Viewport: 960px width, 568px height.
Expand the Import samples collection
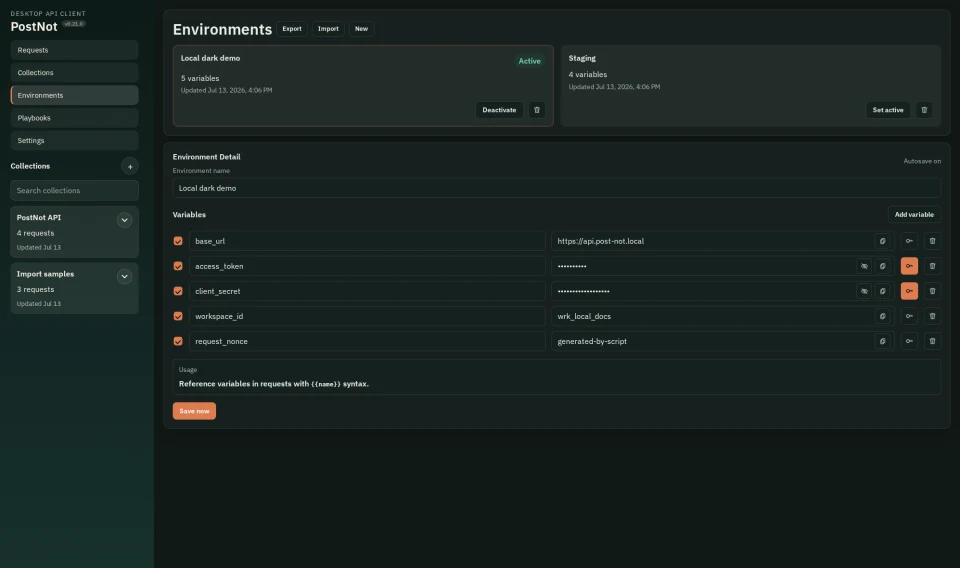124,277
